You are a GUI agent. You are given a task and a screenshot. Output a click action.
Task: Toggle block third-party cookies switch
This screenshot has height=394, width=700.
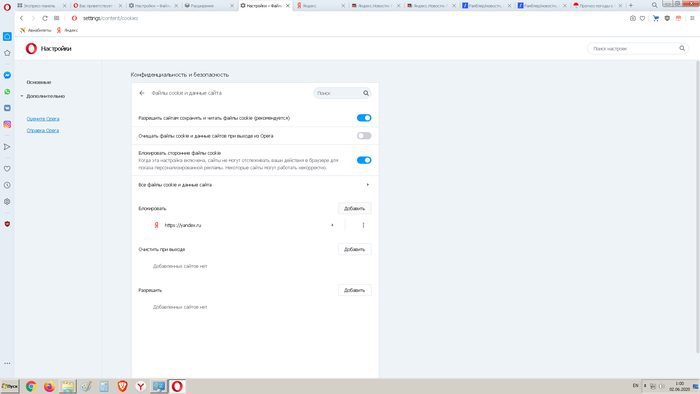click(x=364, y=160)
